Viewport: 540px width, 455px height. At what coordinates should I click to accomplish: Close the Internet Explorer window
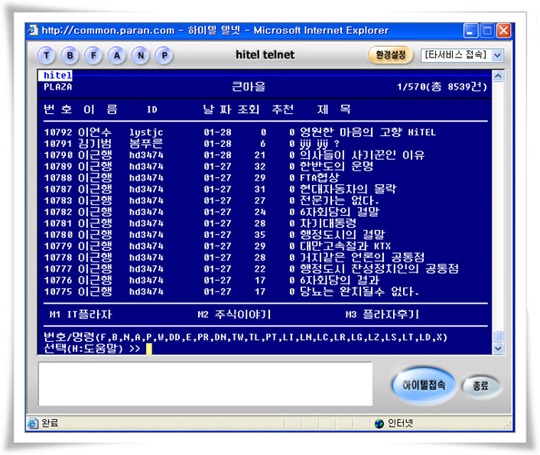[x=503, y=31]
